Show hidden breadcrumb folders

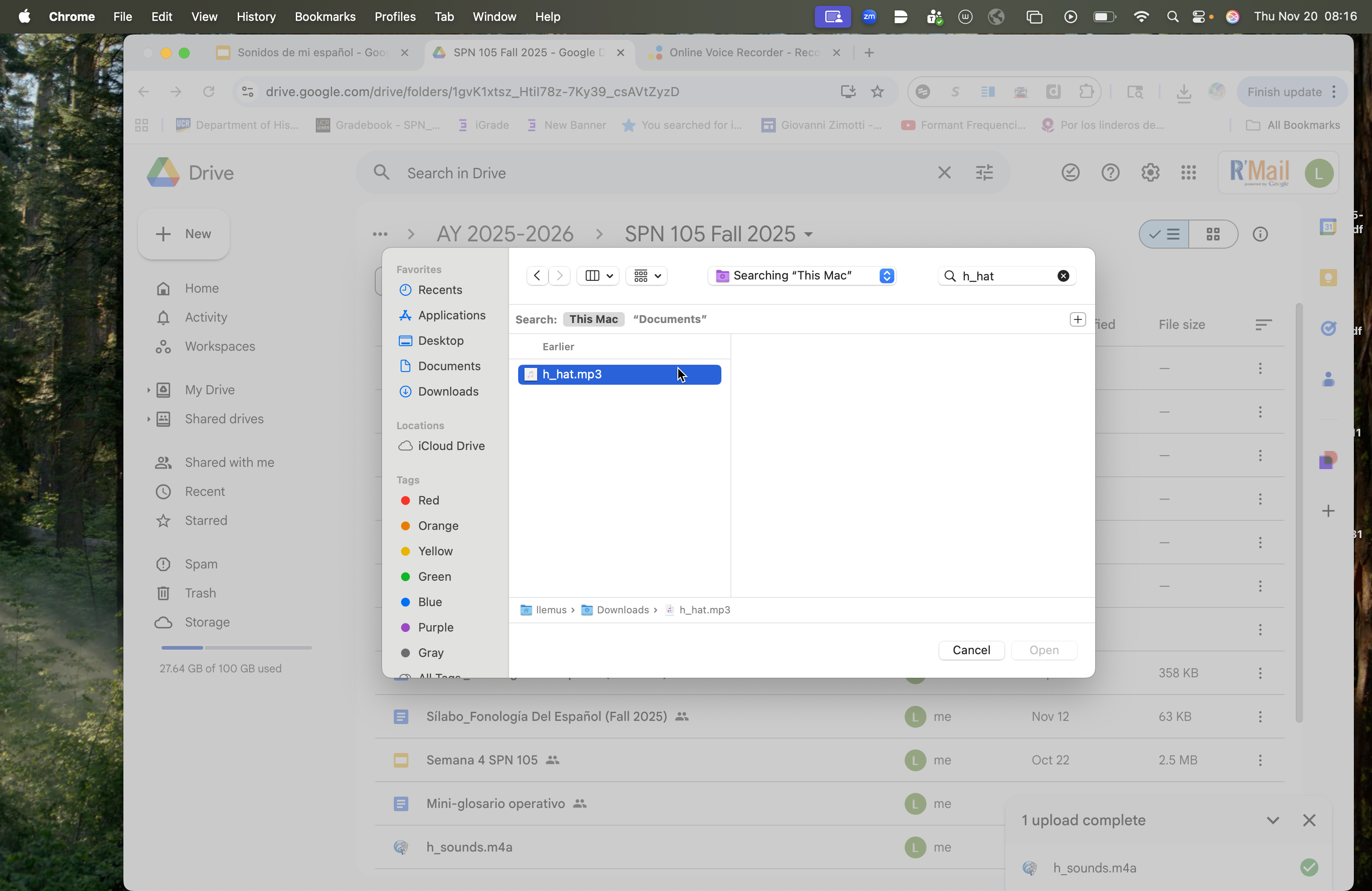point(380,234)
